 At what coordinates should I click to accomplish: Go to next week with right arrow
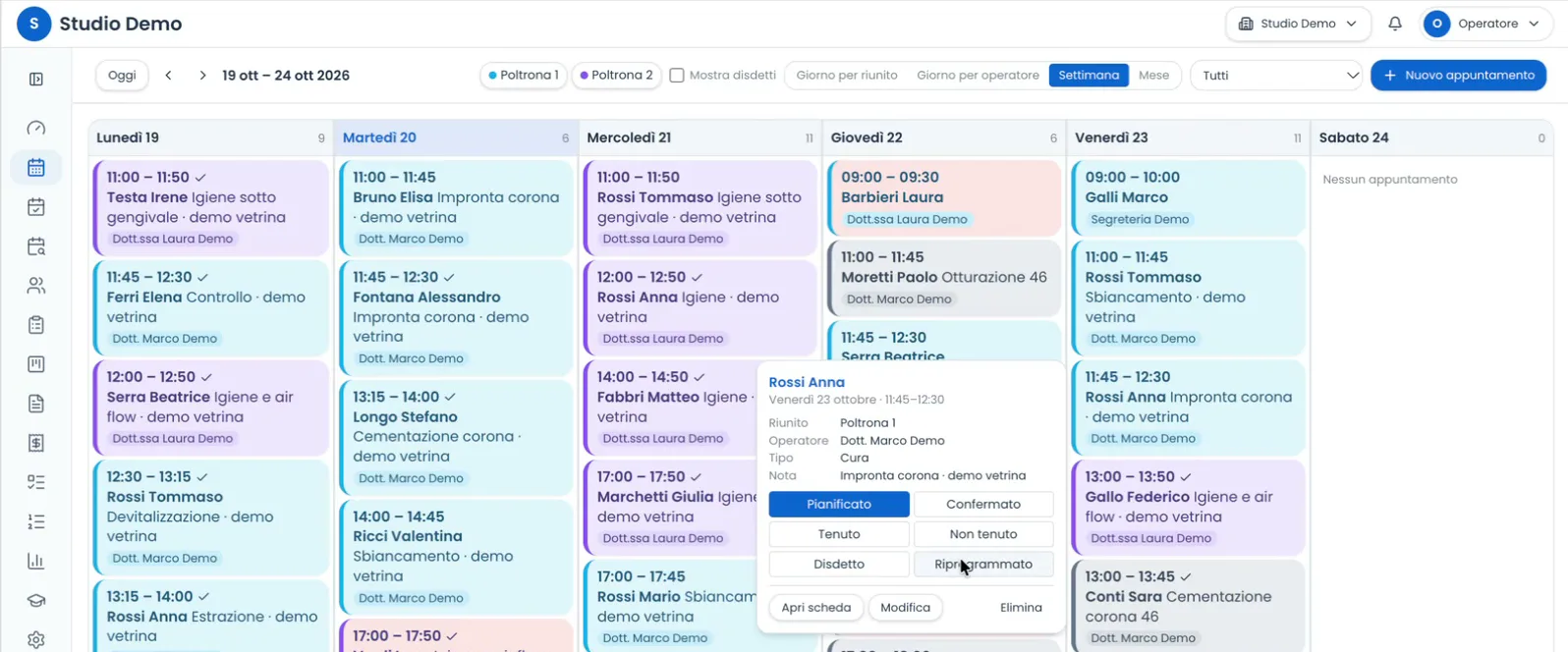click(x=202, y=76)
